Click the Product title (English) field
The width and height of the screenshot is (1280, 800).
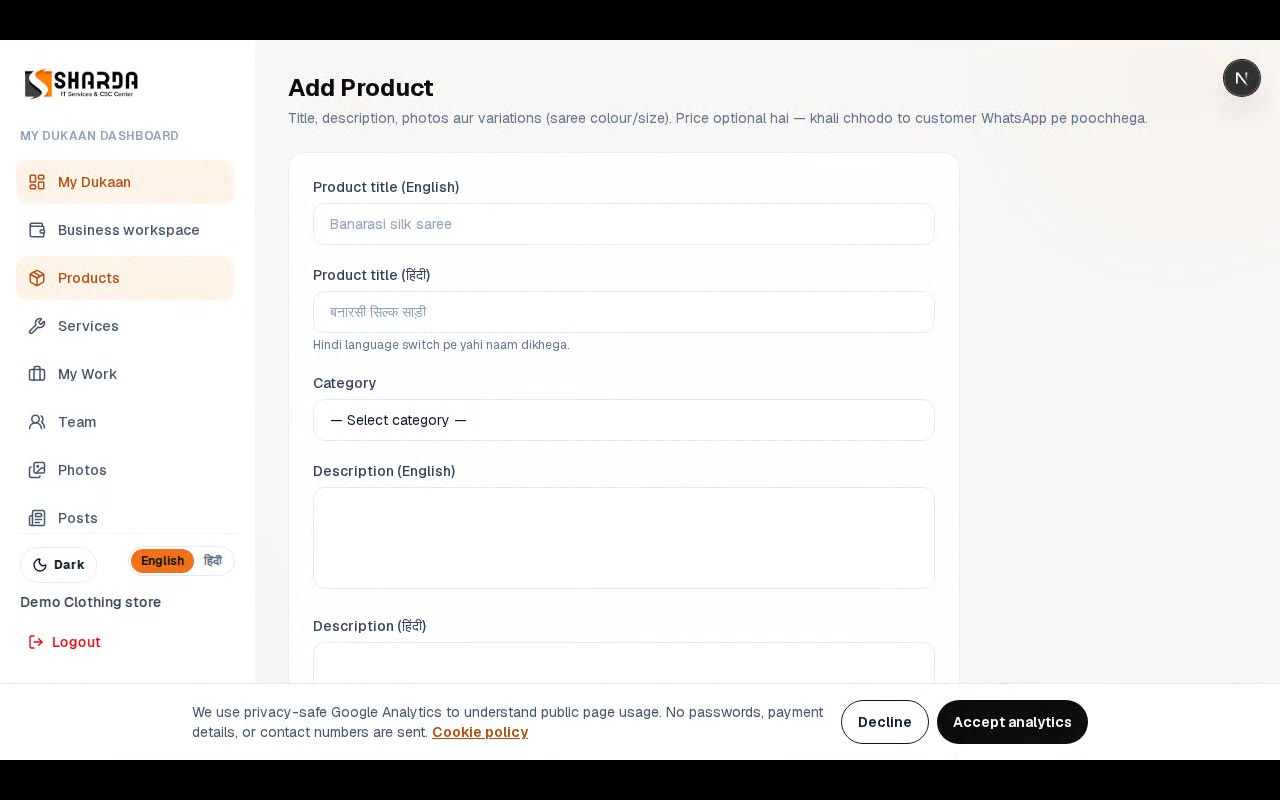624,224
